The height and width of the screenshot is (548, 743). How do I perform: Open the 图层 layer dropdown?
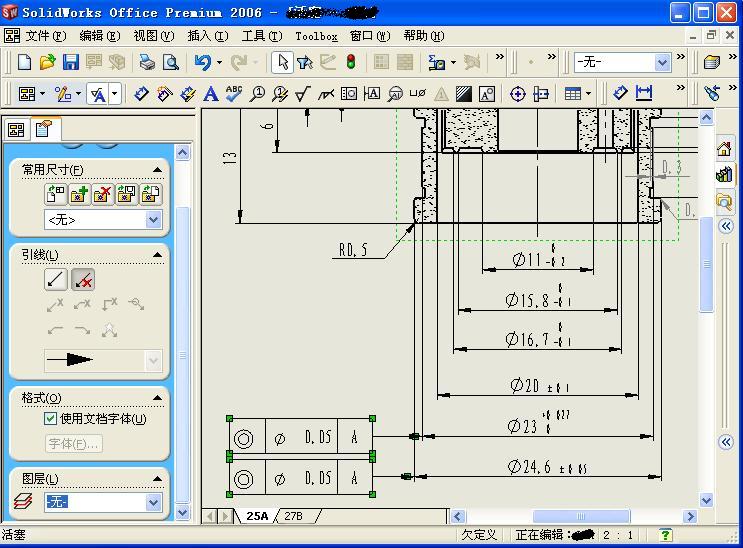153,502
